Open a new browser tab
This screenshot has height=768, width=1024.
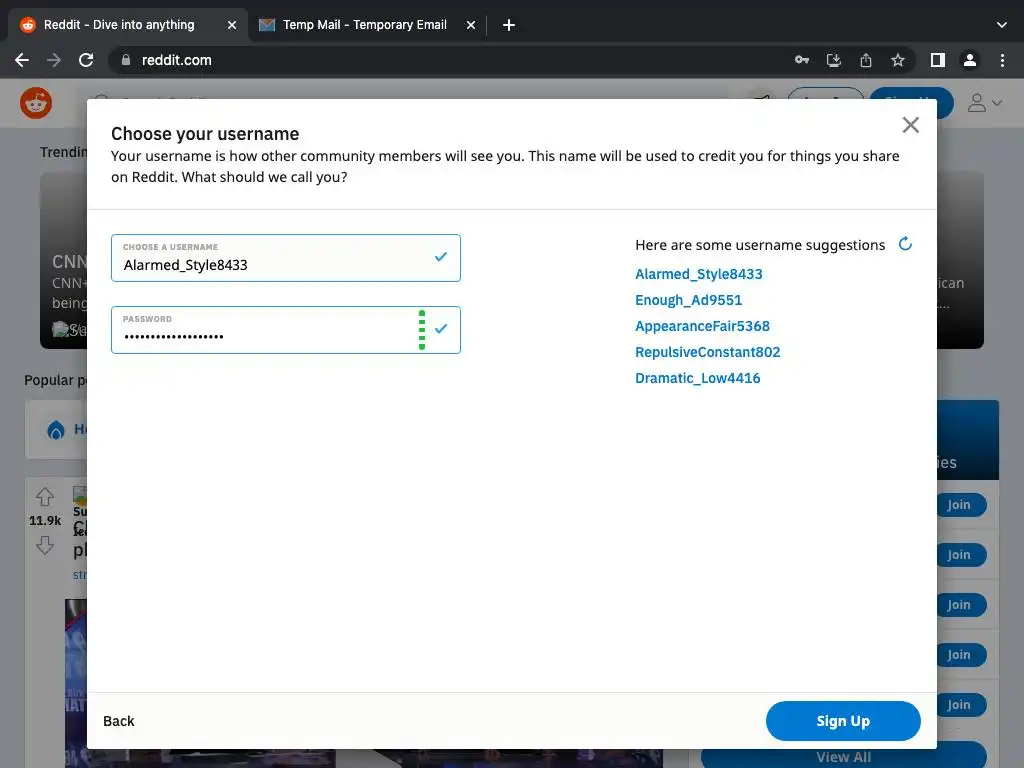[x=509, y=25]
